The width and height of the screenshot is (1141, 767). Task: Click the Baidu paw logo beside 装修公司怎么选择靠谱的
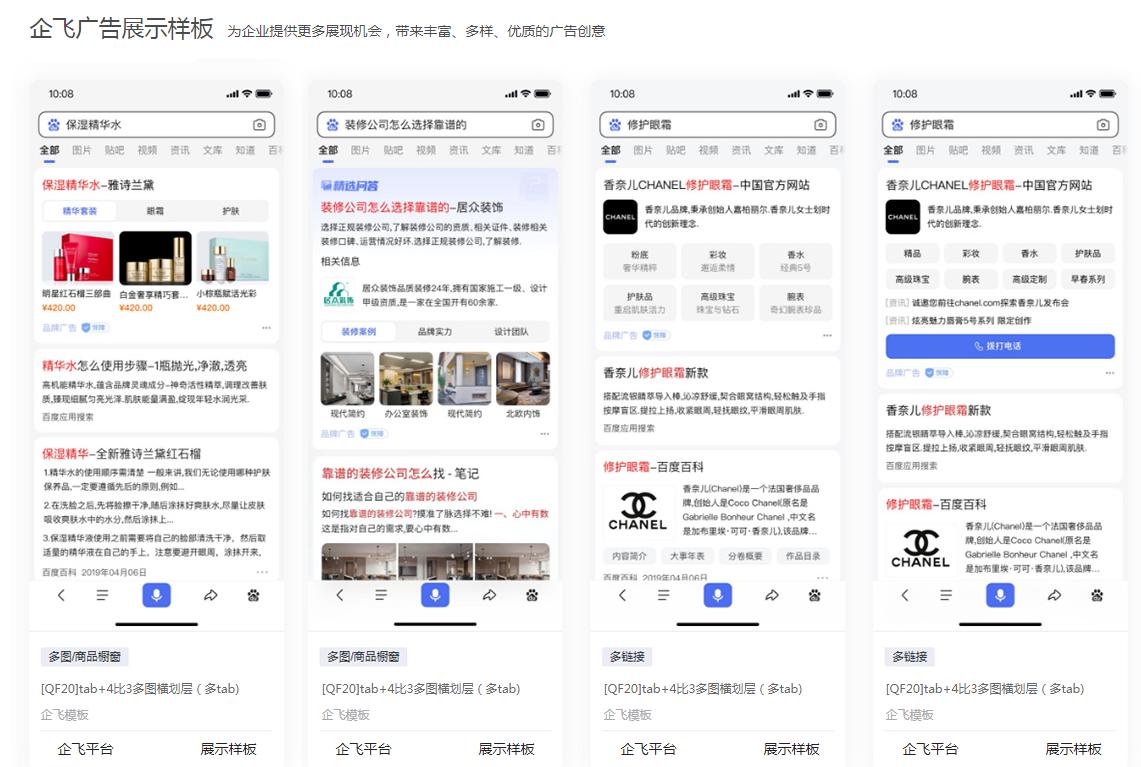(x=333, y=125)
